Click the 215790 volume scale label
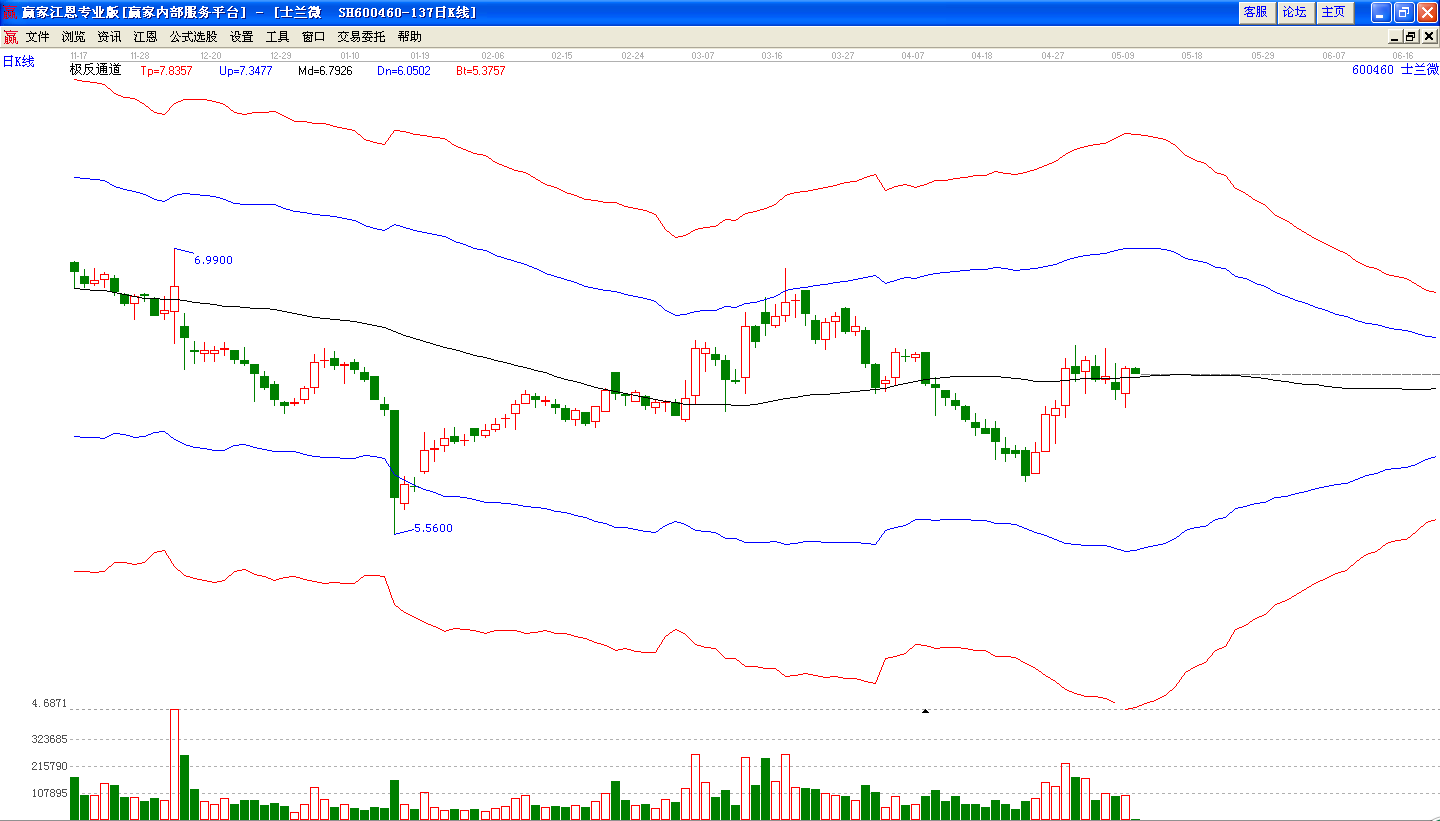The height and width of the screenshot is (821, 1440). pos(49,767)
